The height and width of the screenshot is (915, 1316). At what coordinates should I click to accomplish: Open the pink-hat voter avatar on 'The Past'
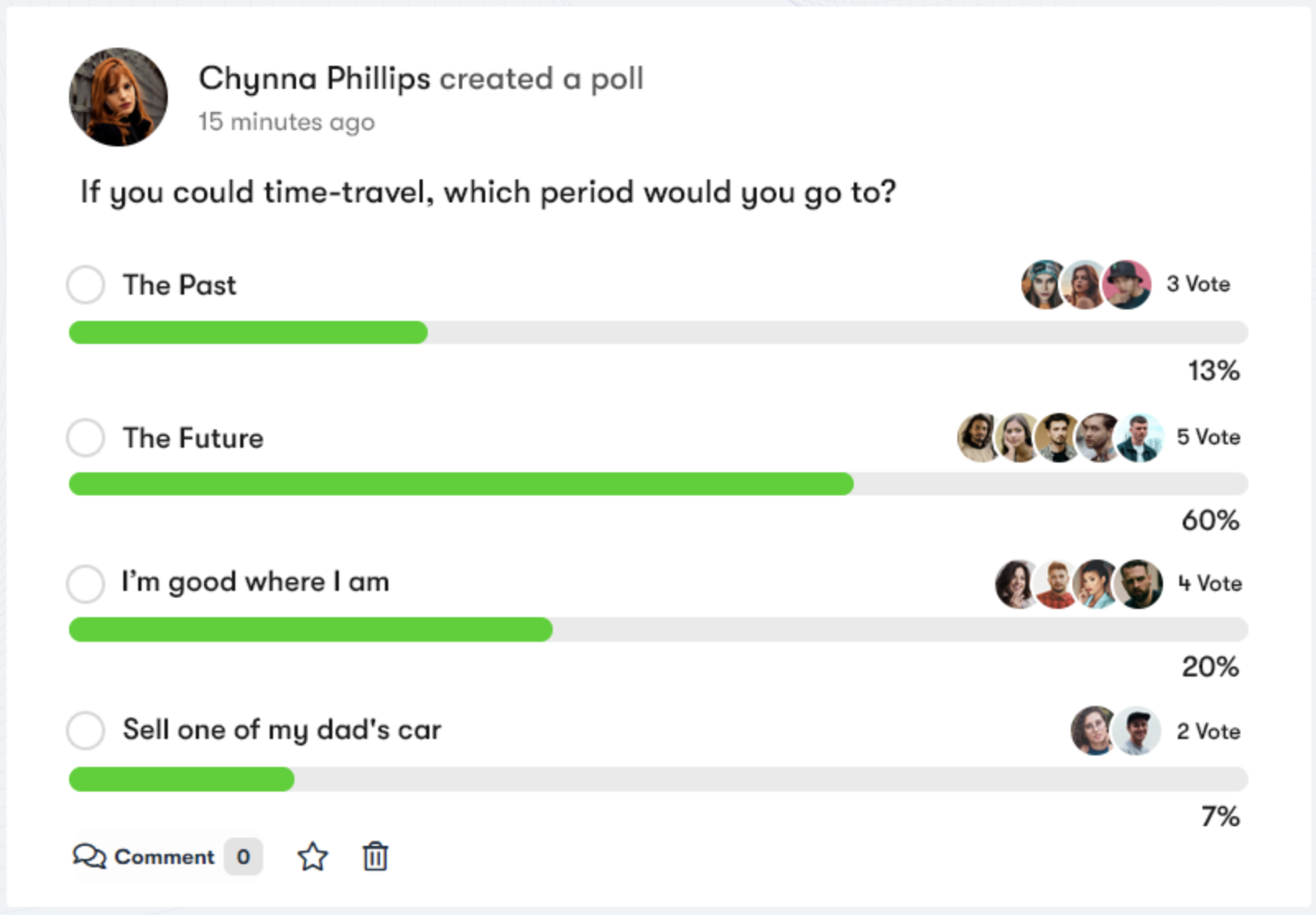(1127, 284)
